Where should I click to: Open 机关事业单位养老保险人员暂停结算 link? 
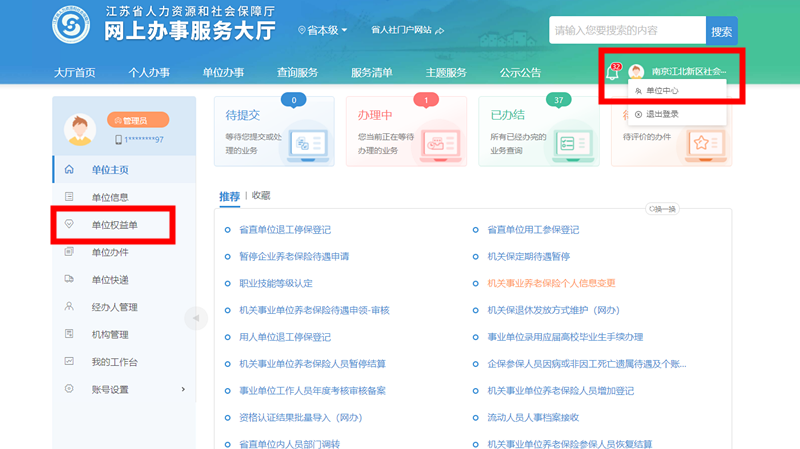pyautogui.click(x=312, y=364)
